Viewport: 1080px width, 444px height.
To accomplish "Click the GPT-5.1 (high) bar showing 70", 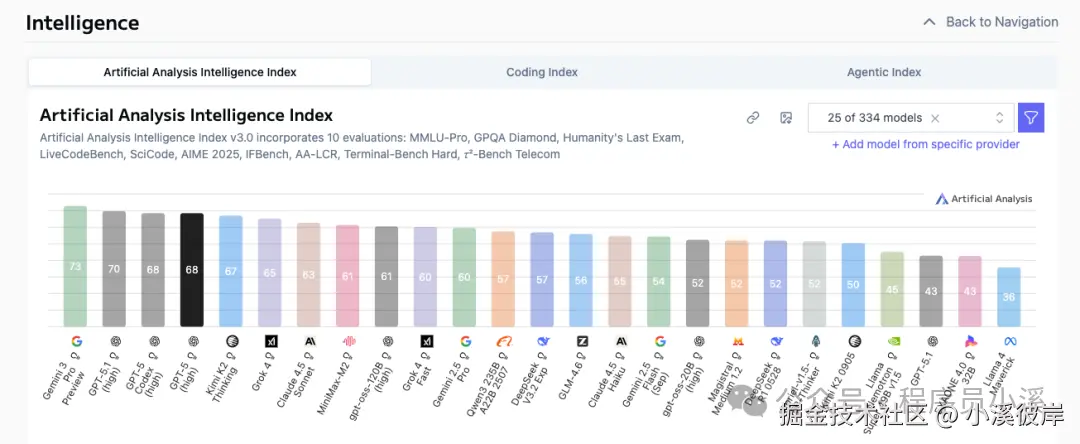I will 114,269.
